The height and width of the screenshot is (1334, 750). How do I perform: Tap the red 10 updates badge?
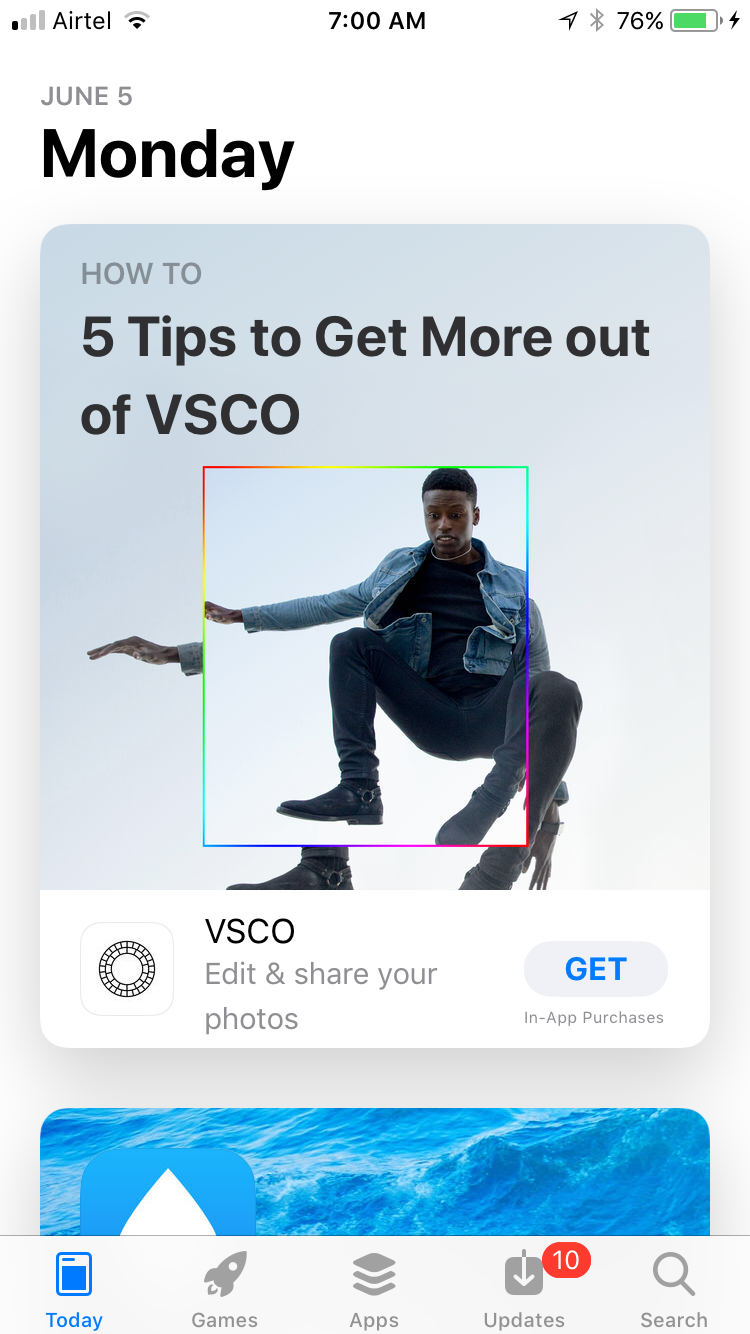click(566, 1260)
